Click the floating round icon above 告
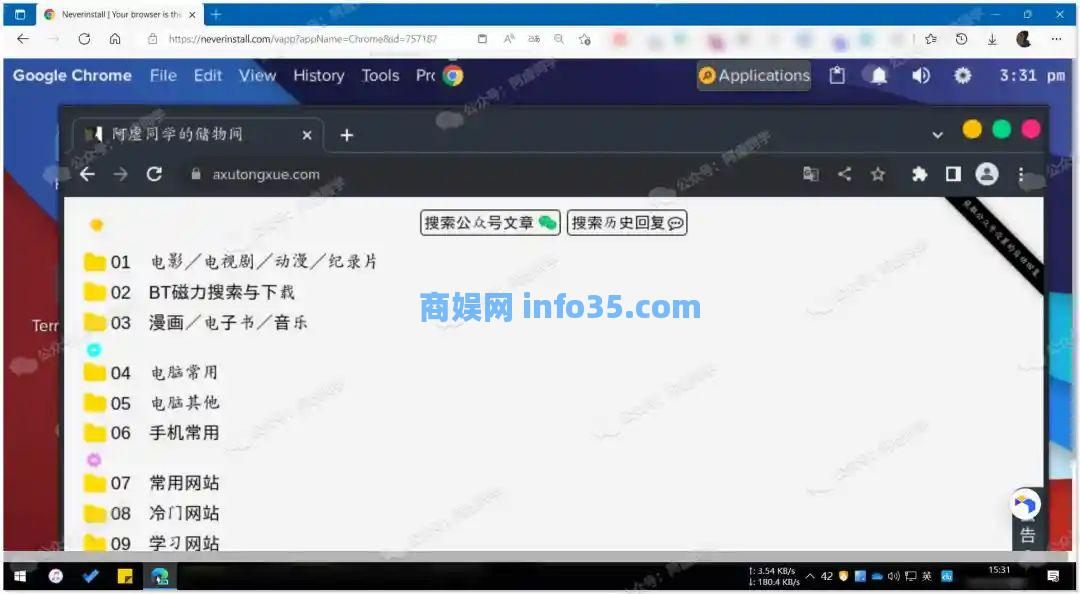1080x594 pixels. pyautogui.click(x=1026, y=504)
